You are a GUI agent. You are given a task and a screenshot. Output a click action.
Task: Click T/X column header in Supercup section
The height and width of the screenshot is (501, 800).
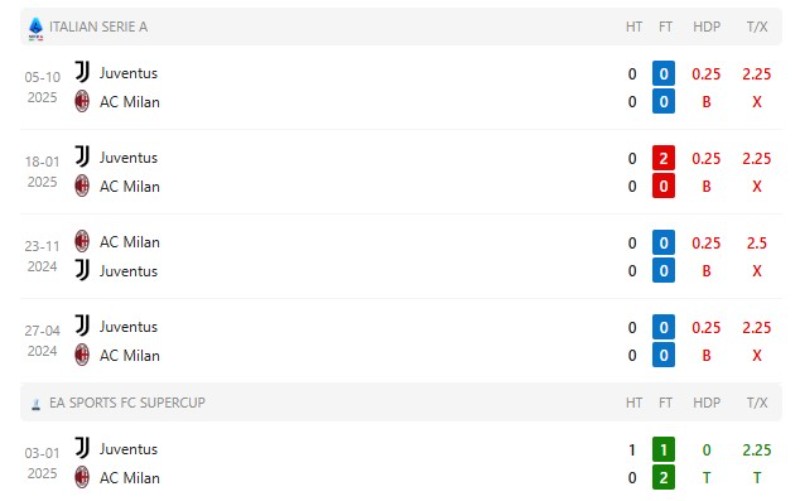click(756, 403)
